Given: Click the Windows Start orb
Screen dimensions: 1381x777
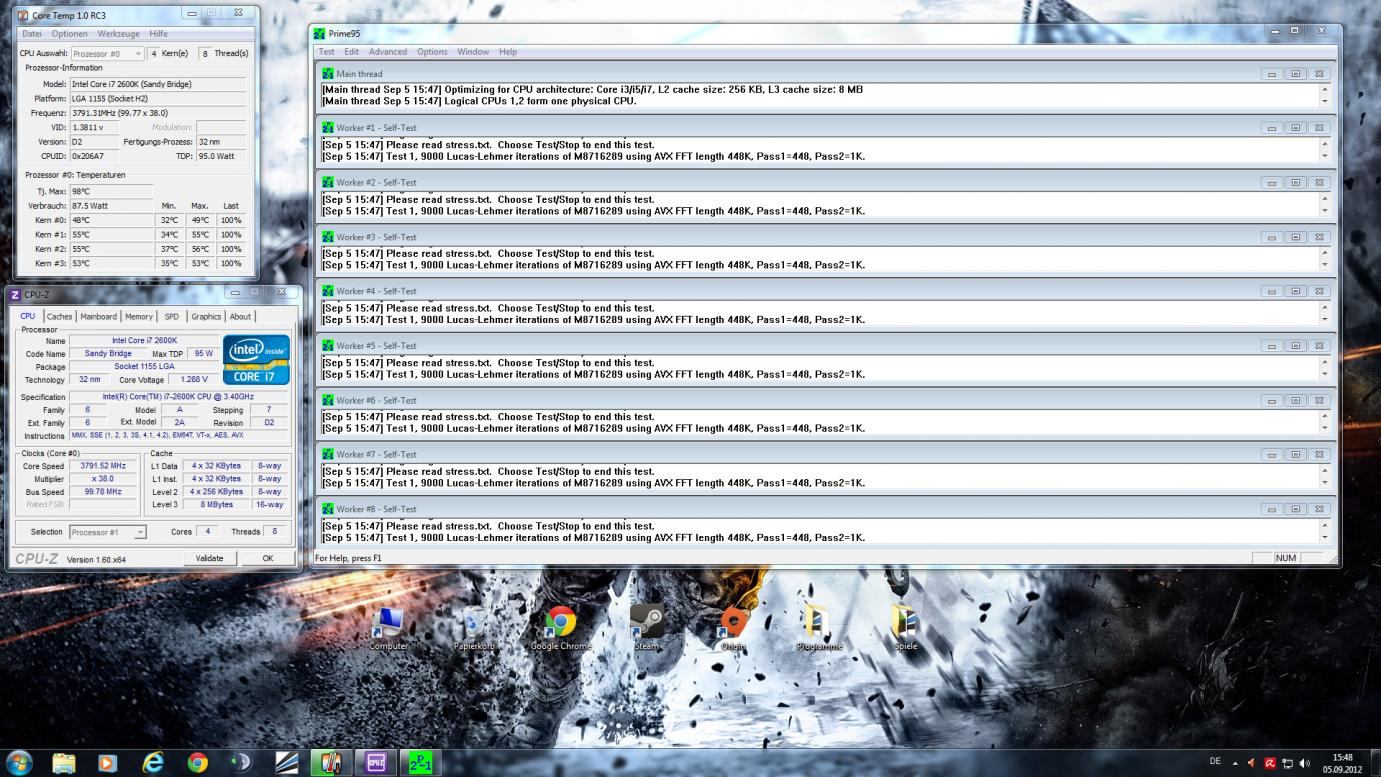Looking at the screenshot, I should click(19, 762).
